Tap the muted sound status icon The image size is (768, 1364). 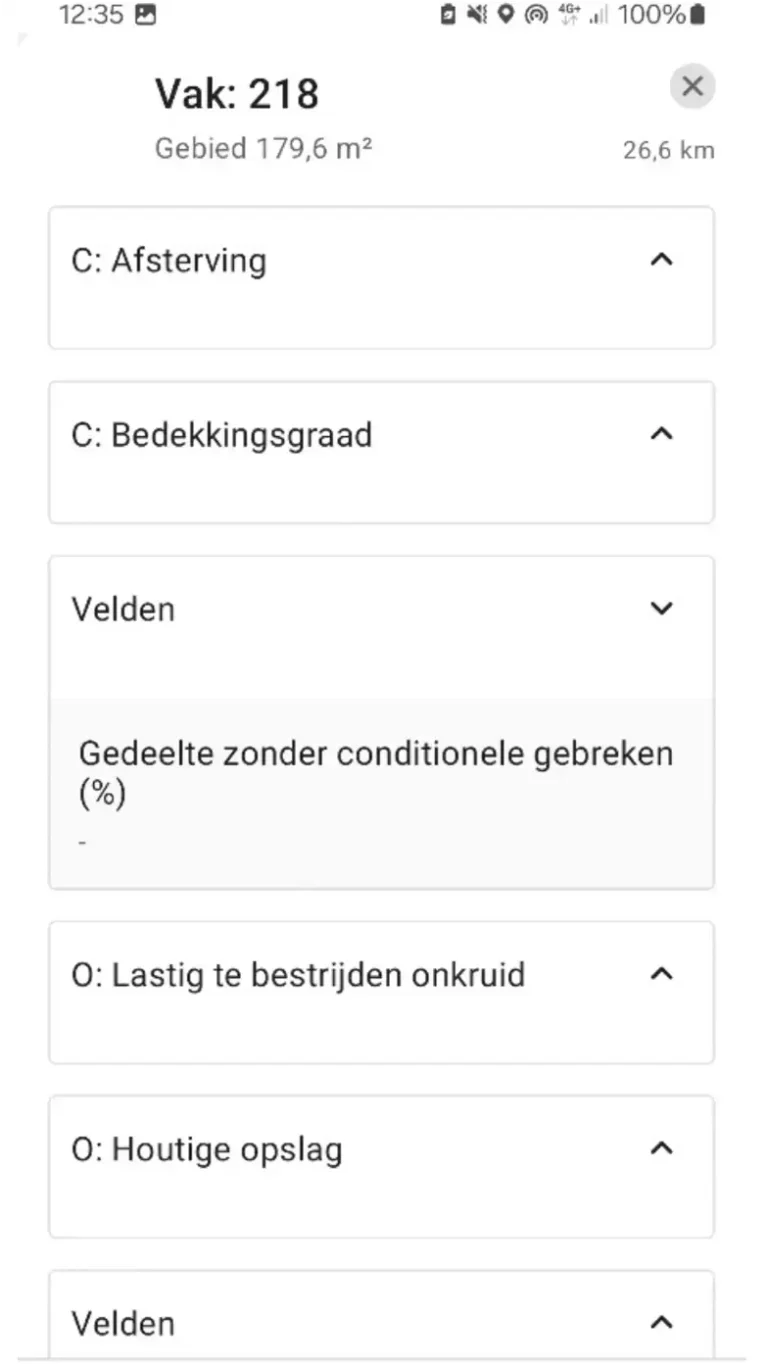pyautogui.click(x=477, y=15)
